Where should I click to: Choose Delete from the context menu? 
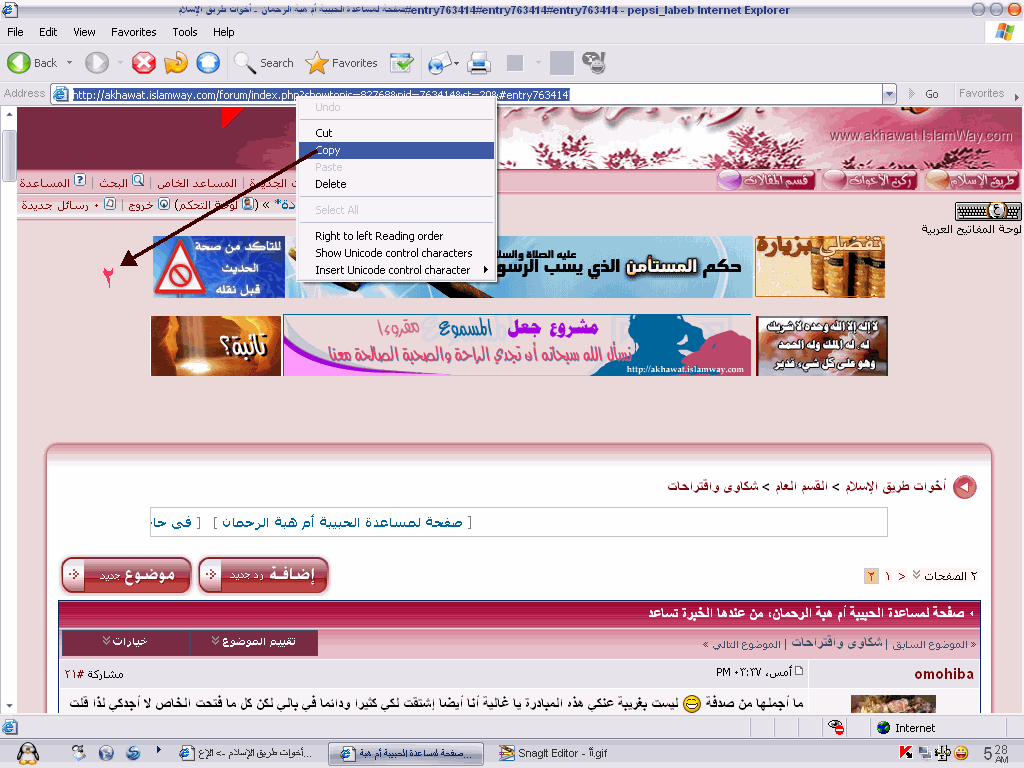pyautogui.click(x=396, y=184)
